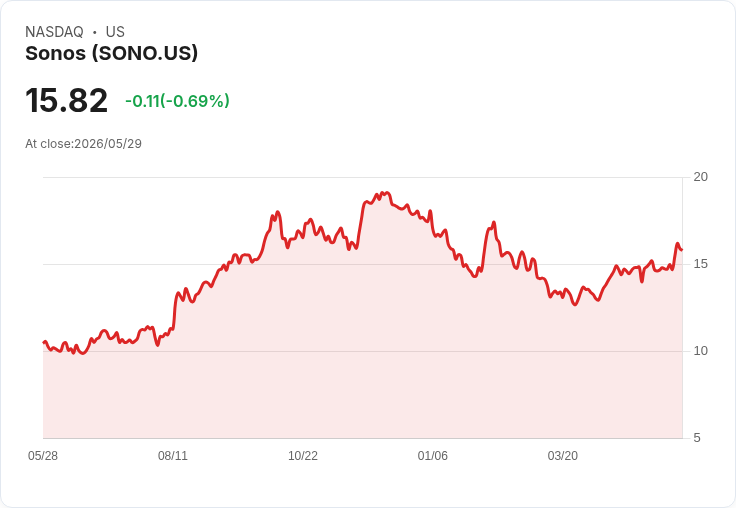Click the end point of the price line

(682, 250)
